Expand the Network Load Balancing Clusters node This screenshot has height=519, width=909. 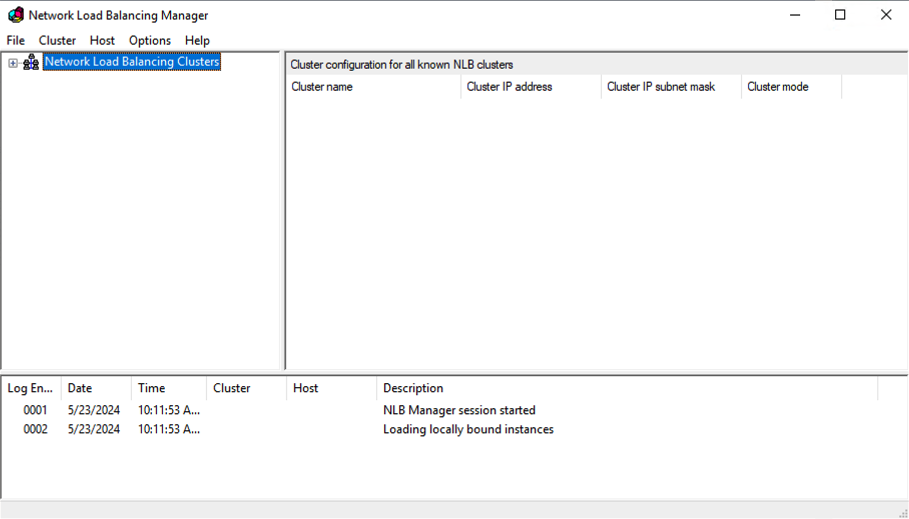(13, 63)
